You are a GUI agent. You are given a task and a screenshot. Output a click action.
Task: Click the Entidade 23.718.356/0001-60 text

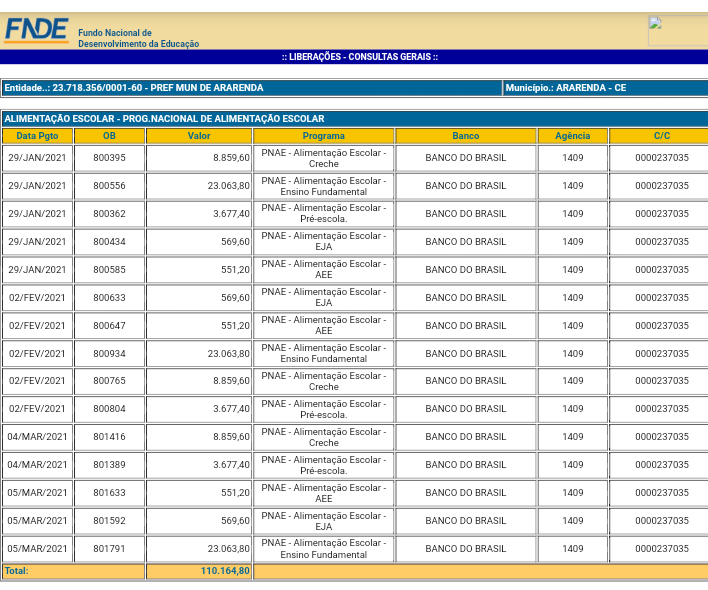[x=134, y=88]
